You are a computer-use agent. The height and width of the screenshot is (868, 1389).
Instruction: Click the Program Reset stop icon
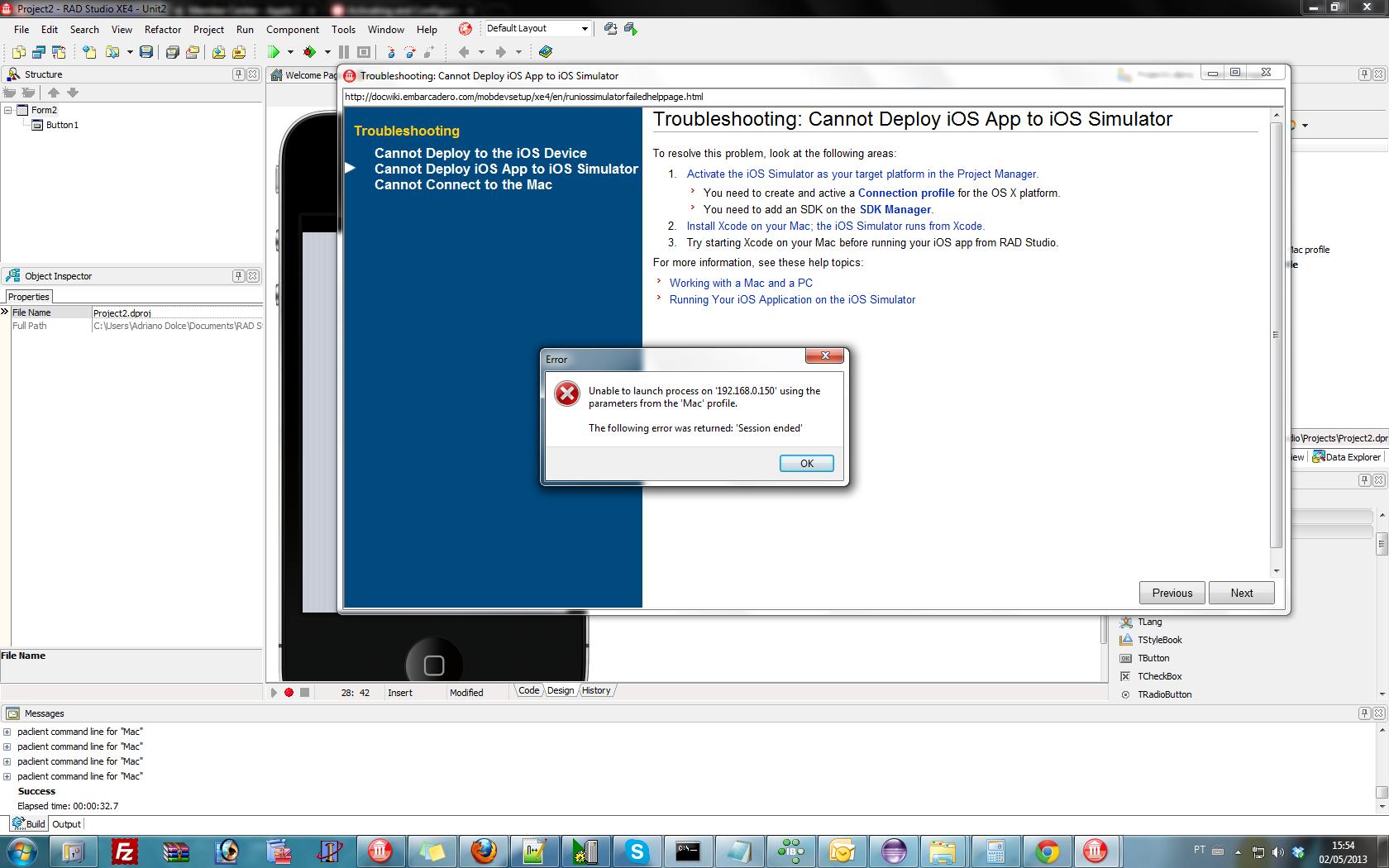[363, 52]
